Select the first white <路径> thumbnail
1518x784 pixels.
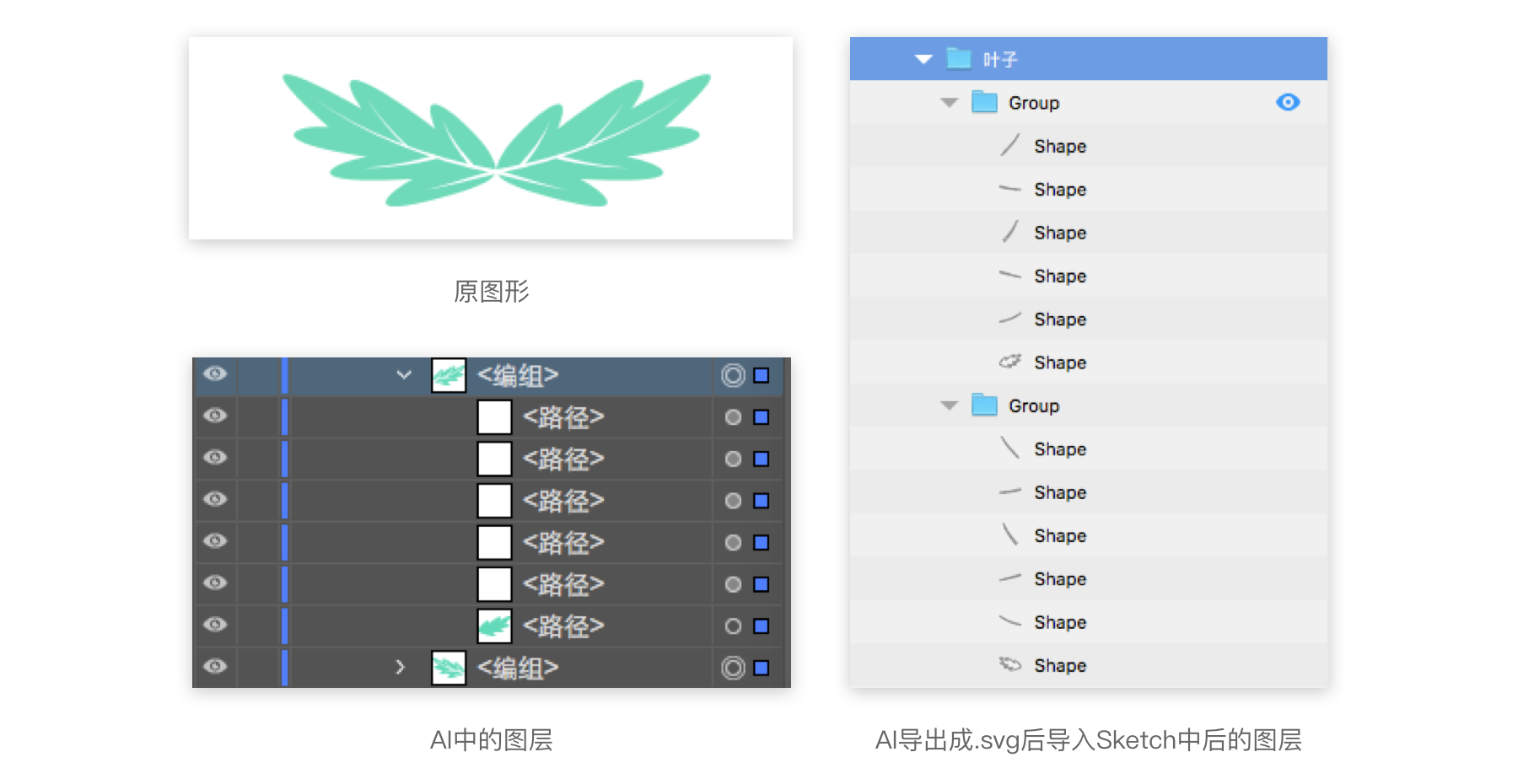pyautogui.click(x=495, y=417)
